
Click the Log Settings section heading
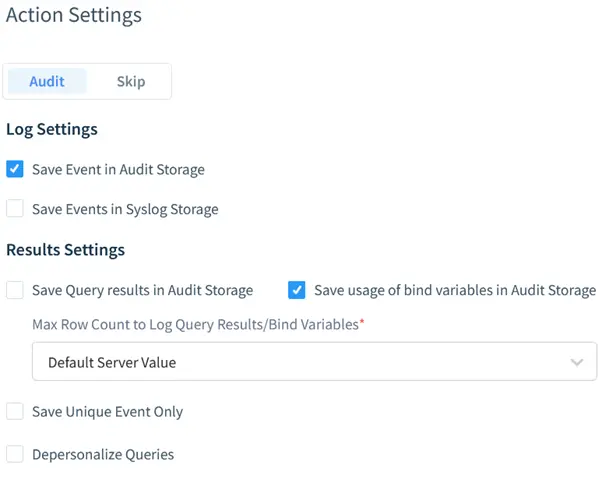click(52, 129)
